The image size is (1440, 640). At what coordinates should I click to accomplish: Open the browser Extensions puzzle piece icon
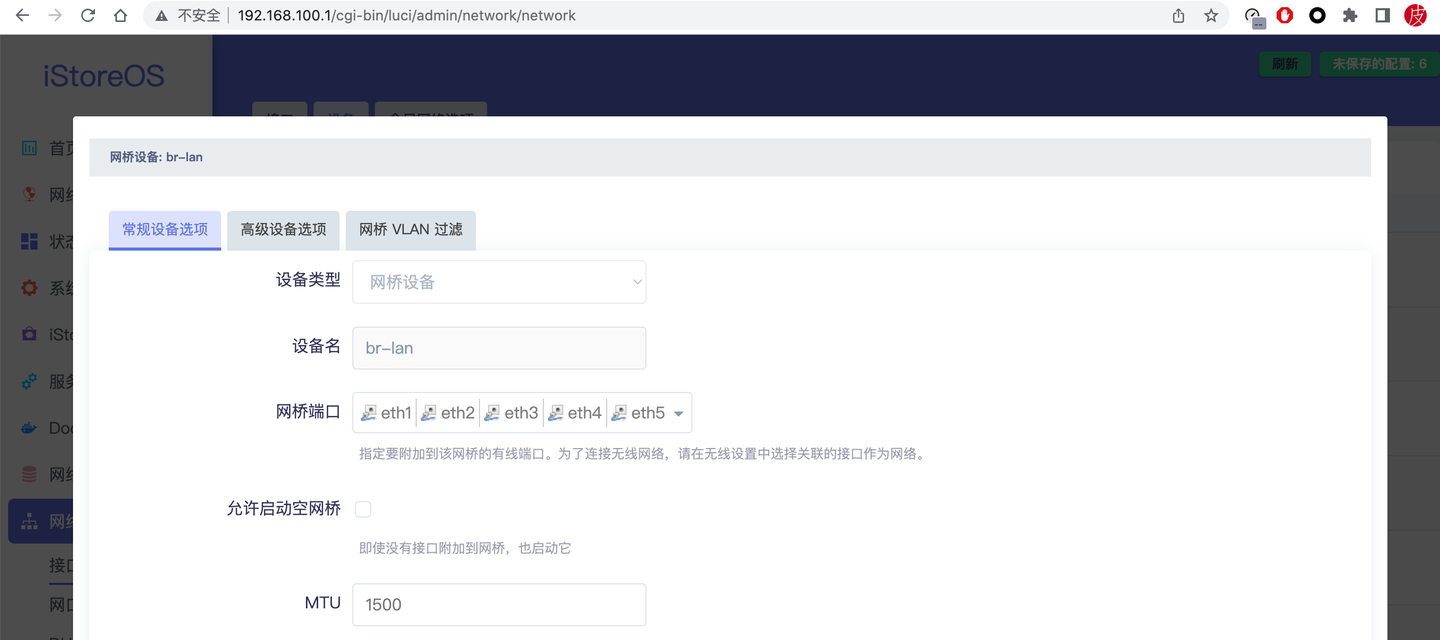pyautogui.click(x=1349, y=16)
